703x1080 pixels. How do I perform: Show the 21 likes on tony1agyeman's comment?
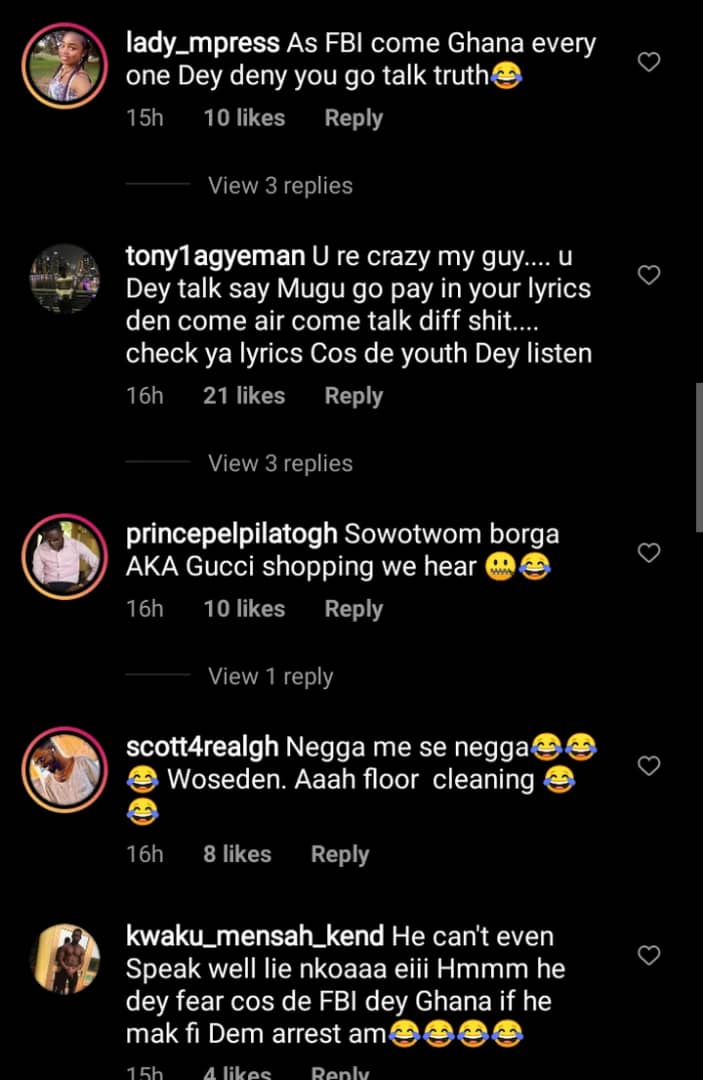pyautogui.click(x=244, y=396)
